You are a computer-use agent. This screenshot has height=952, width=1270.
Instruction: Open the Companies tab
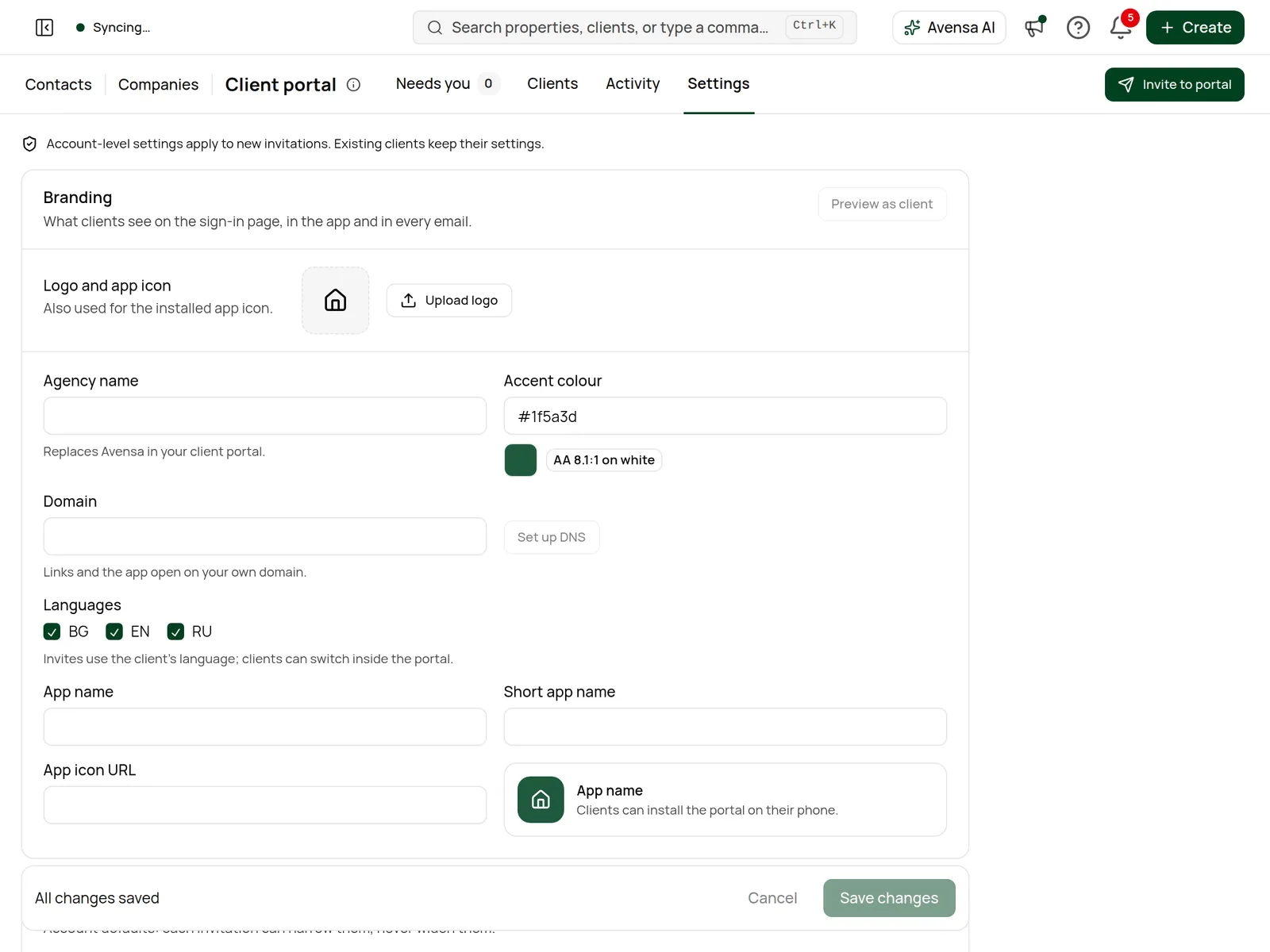click(158, 85)
